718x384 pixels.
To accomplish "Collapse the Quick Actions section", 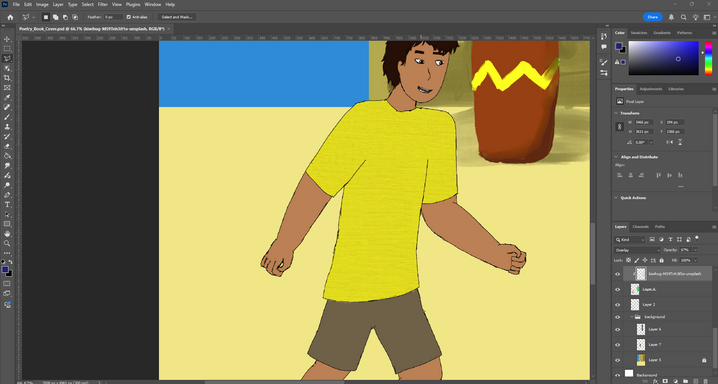I will coord(616,198).
